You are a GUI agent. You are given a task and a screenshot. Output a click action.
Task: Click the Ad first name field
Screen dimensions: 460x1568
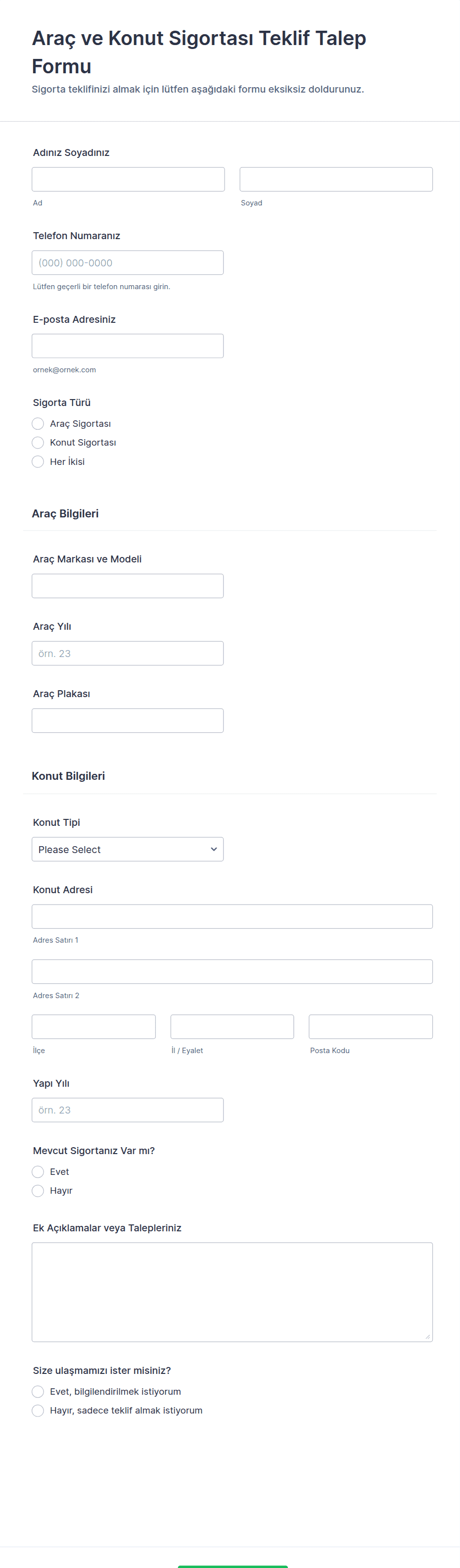point(128,180)
